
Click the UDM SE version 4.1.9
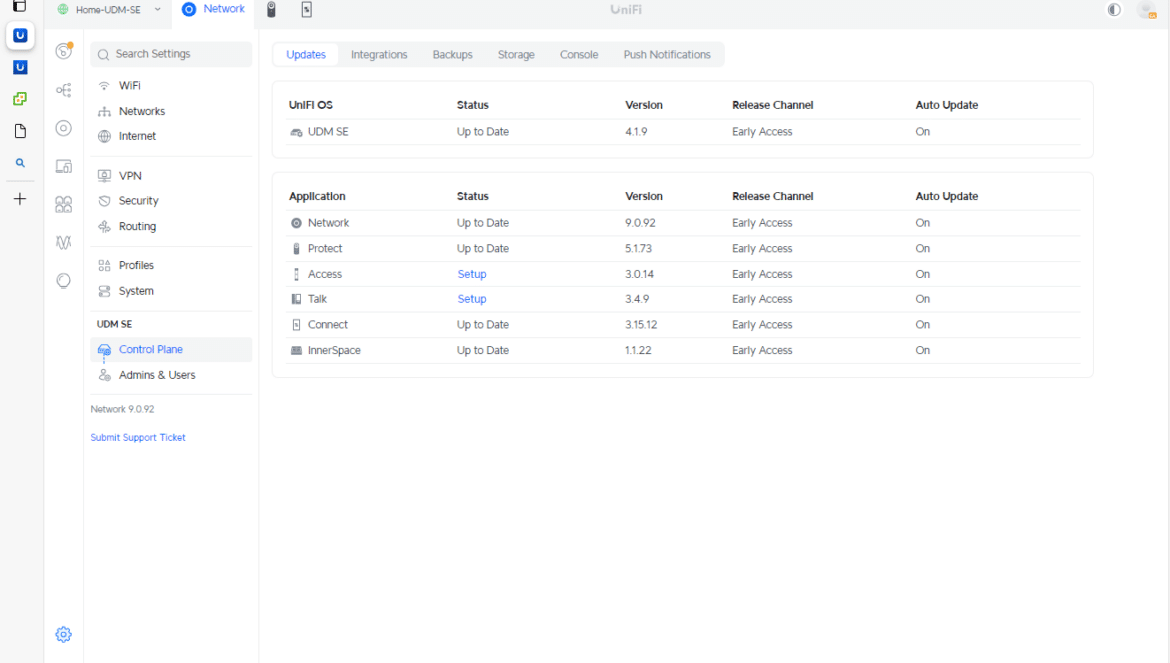click(636, 132)
